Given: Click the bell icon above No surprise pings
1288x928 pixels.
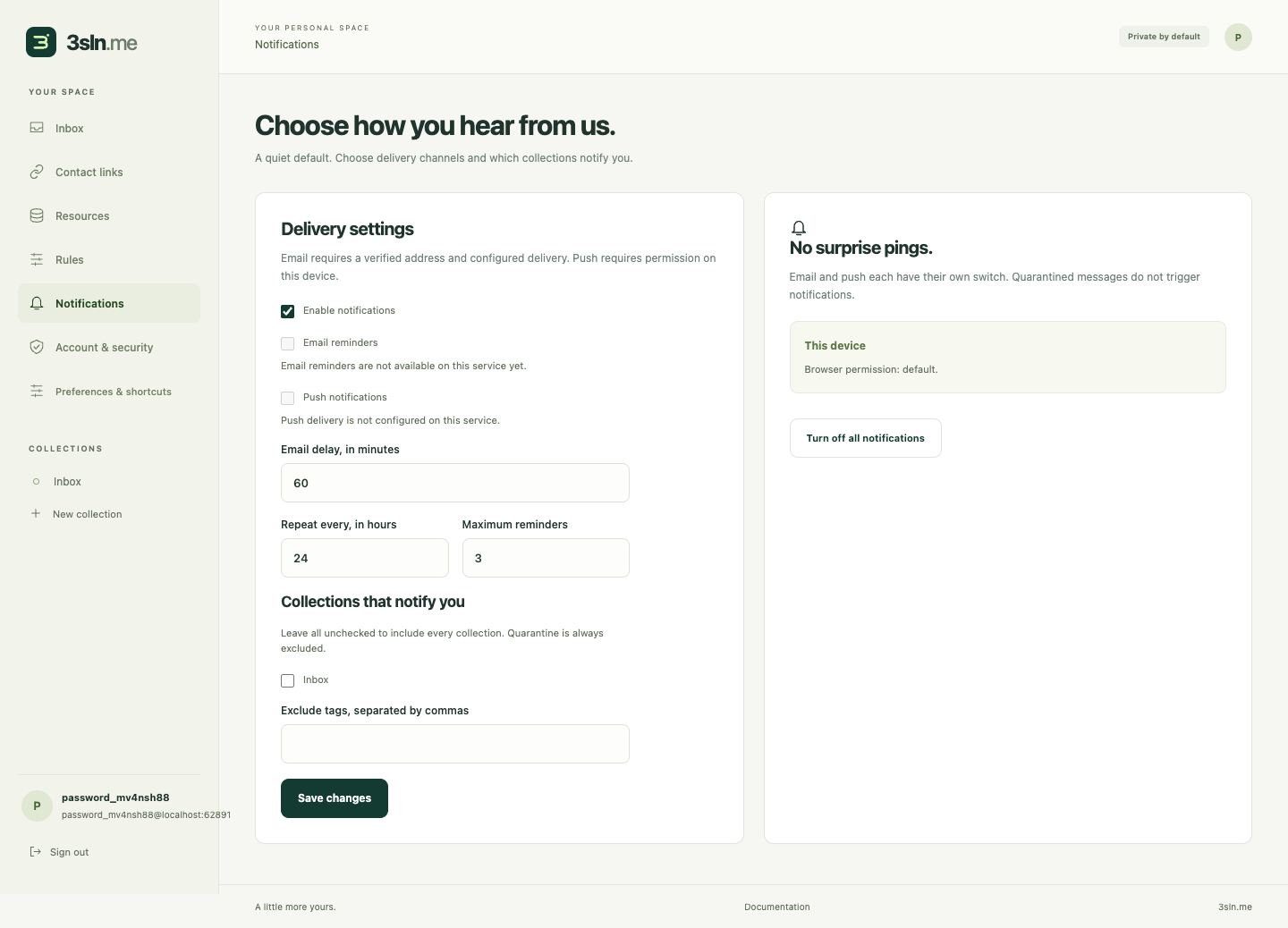Looking at the screenshot, I should (x=799, y=228).
